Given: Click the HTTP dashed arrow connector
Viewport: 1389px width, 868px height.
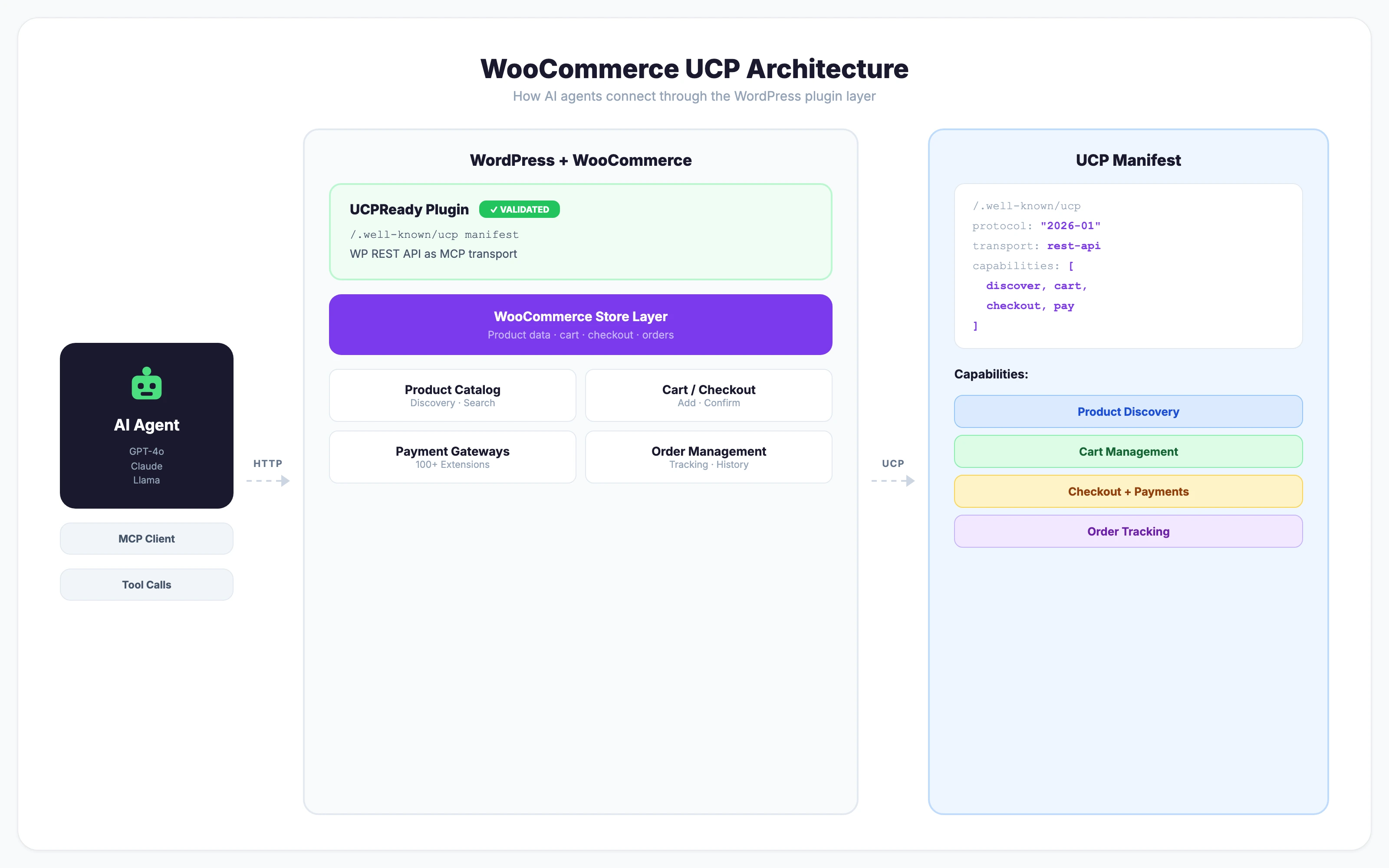Looking at the screenshot, I should coord(268,481).
